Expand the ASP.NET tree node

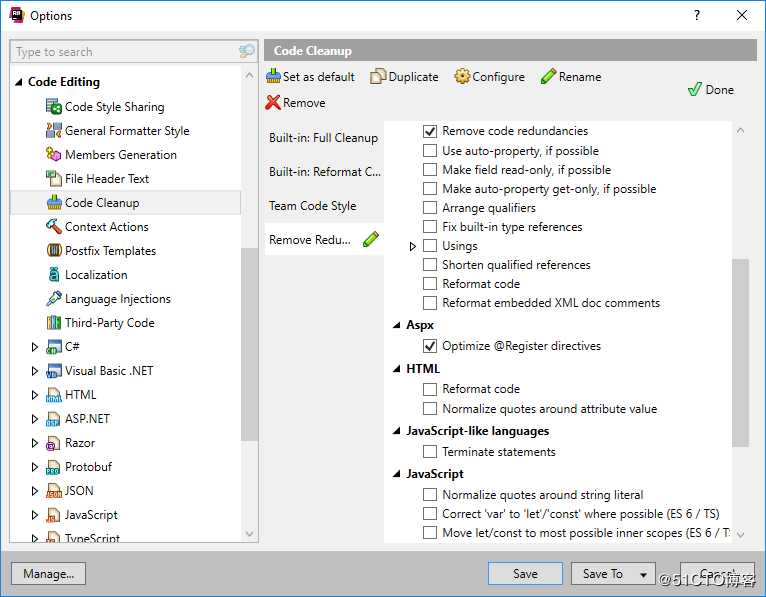[35, 419]
